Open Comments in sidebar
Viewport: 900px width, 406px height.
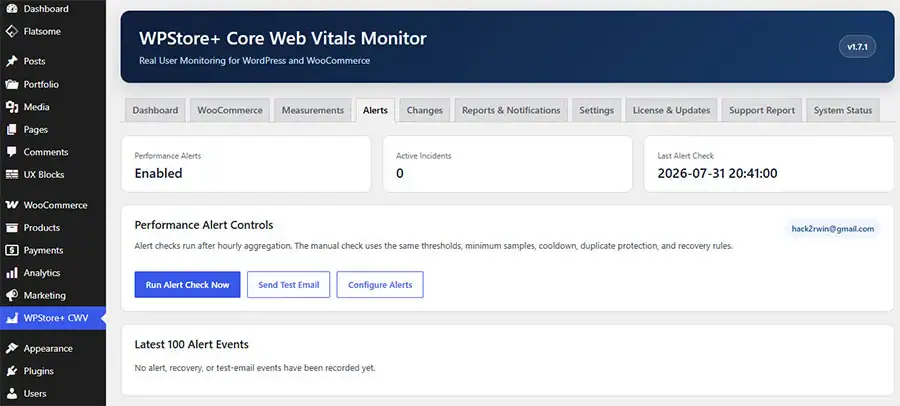53,152
